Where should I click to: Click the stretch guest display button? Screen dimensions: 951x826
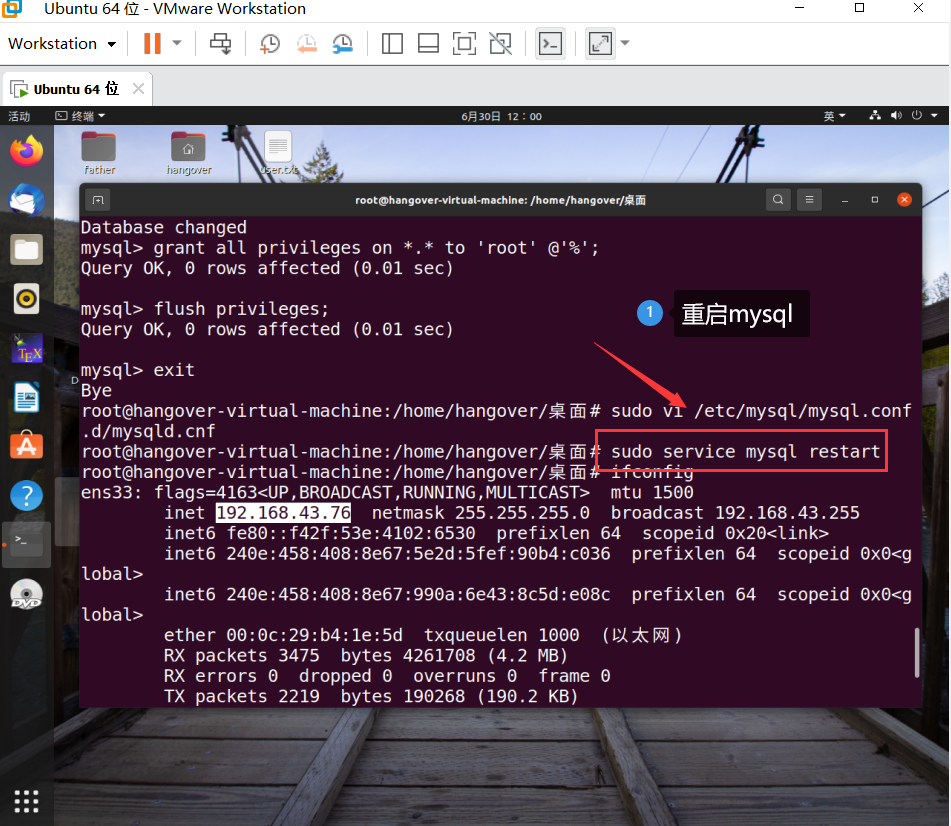point(600,44)
